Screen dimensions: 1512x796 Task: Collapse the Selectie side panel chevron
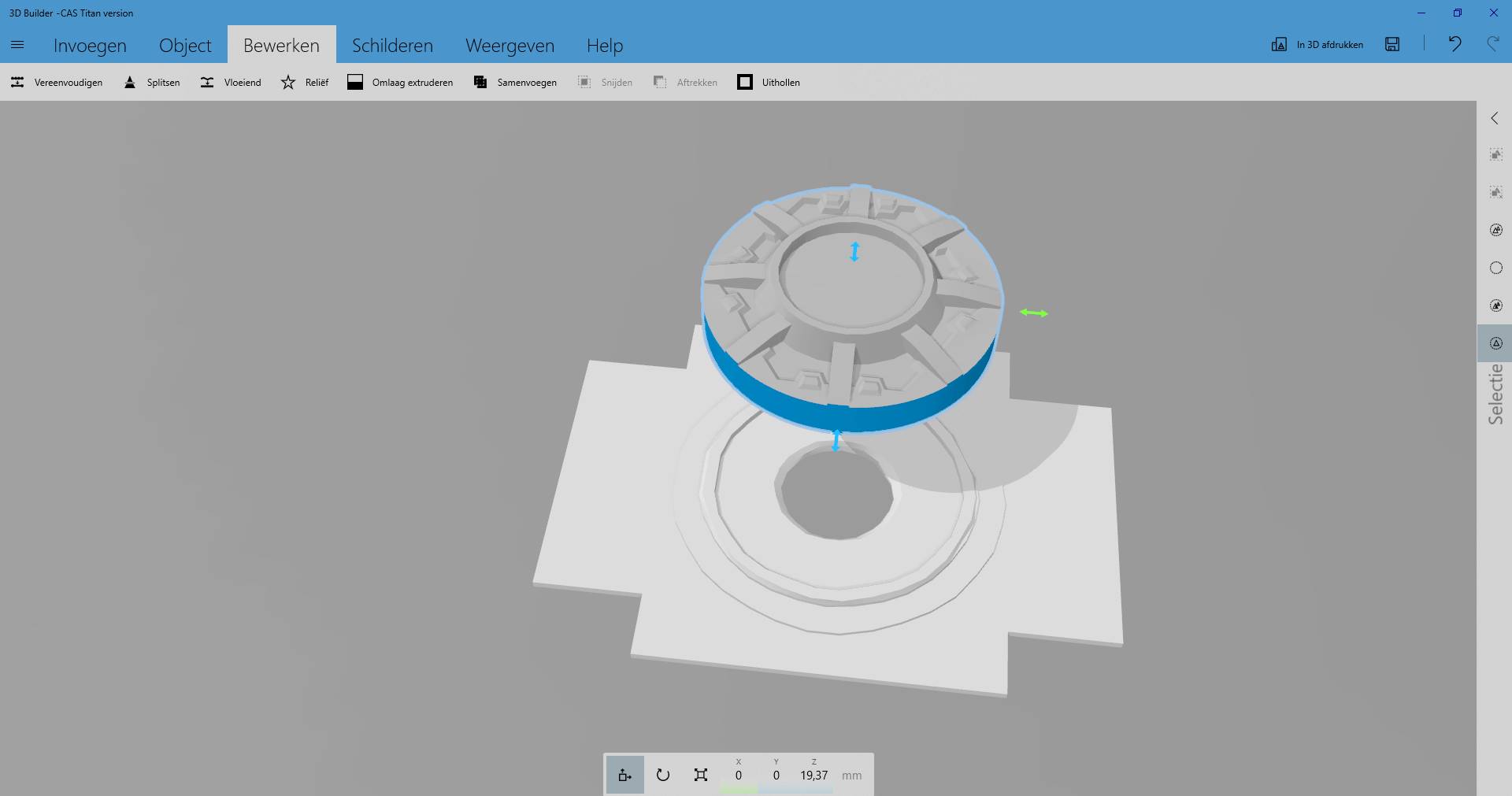pos(1495,118)
